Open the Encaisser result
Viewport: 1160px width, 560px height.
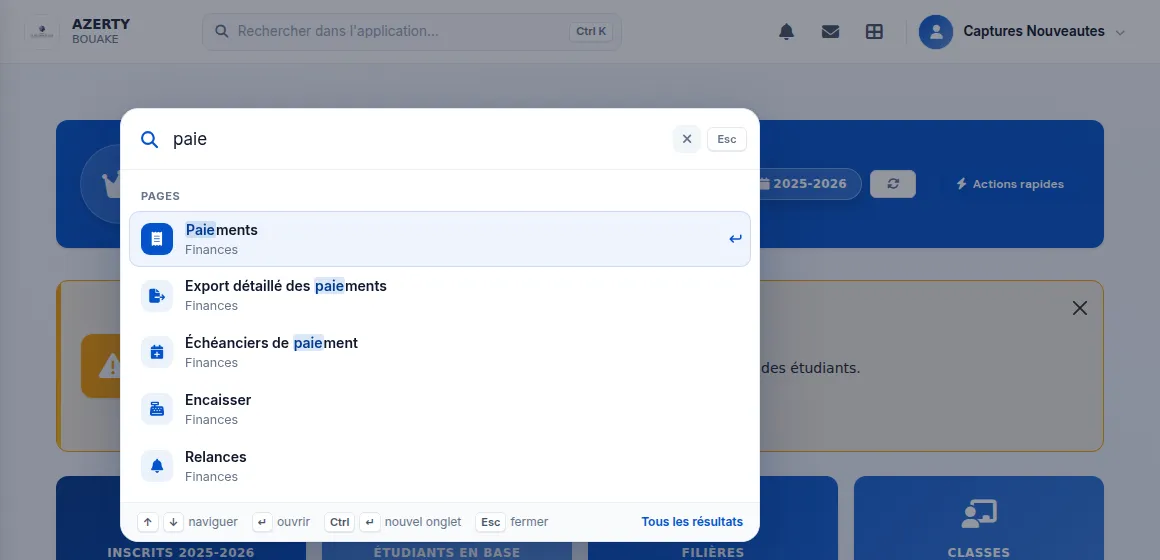point(439,409)
